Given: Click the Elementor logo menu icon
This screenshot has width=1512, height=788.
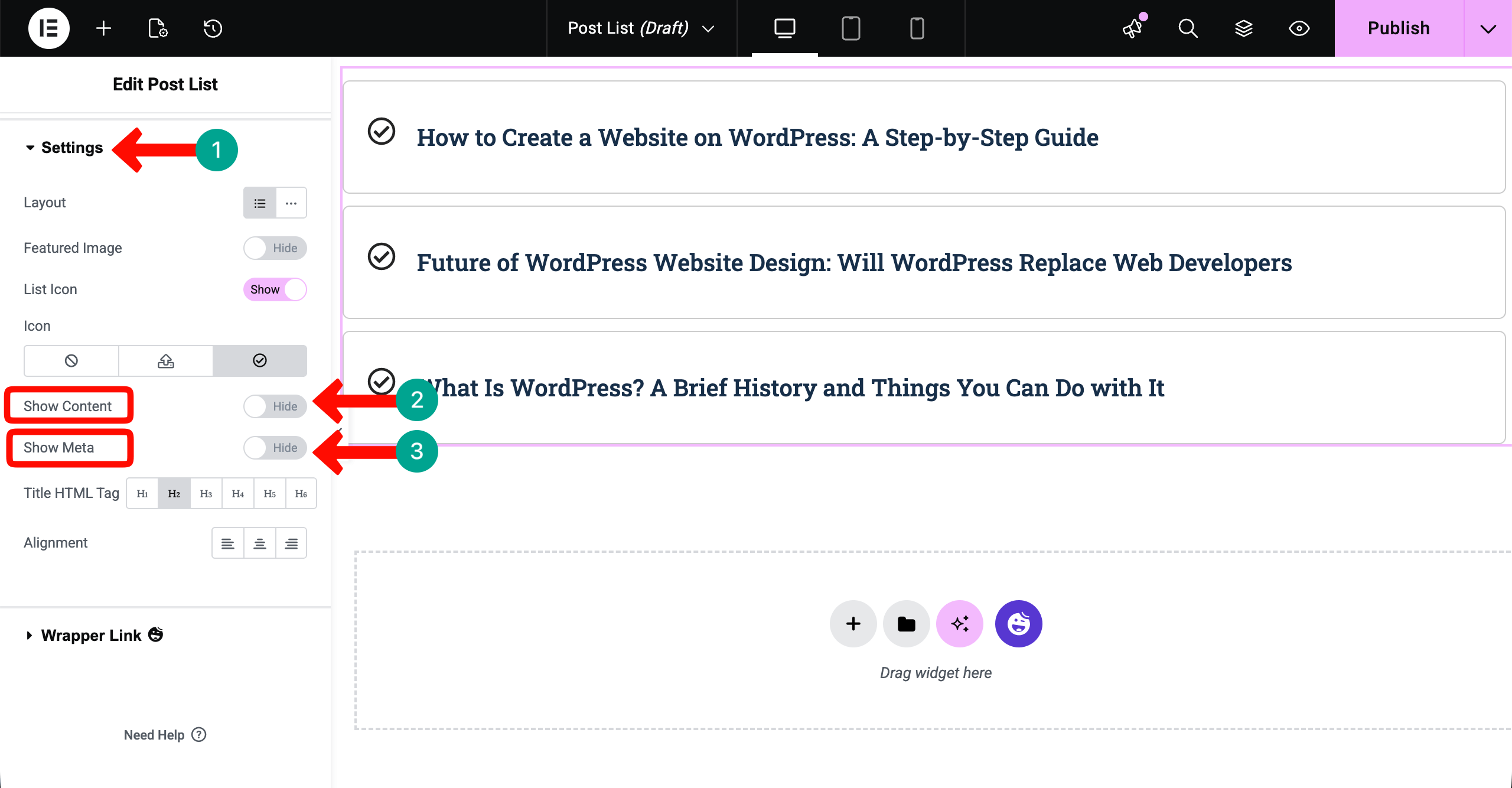Looking at the screenshot, I should coord(48,28).
